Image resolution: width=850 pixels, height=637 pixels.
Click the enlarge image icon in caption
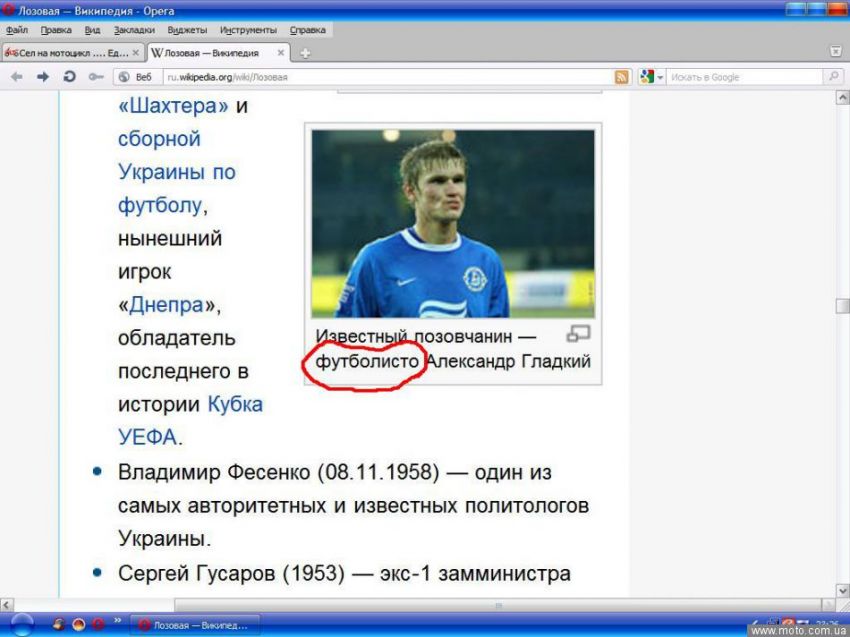point(578,333)
